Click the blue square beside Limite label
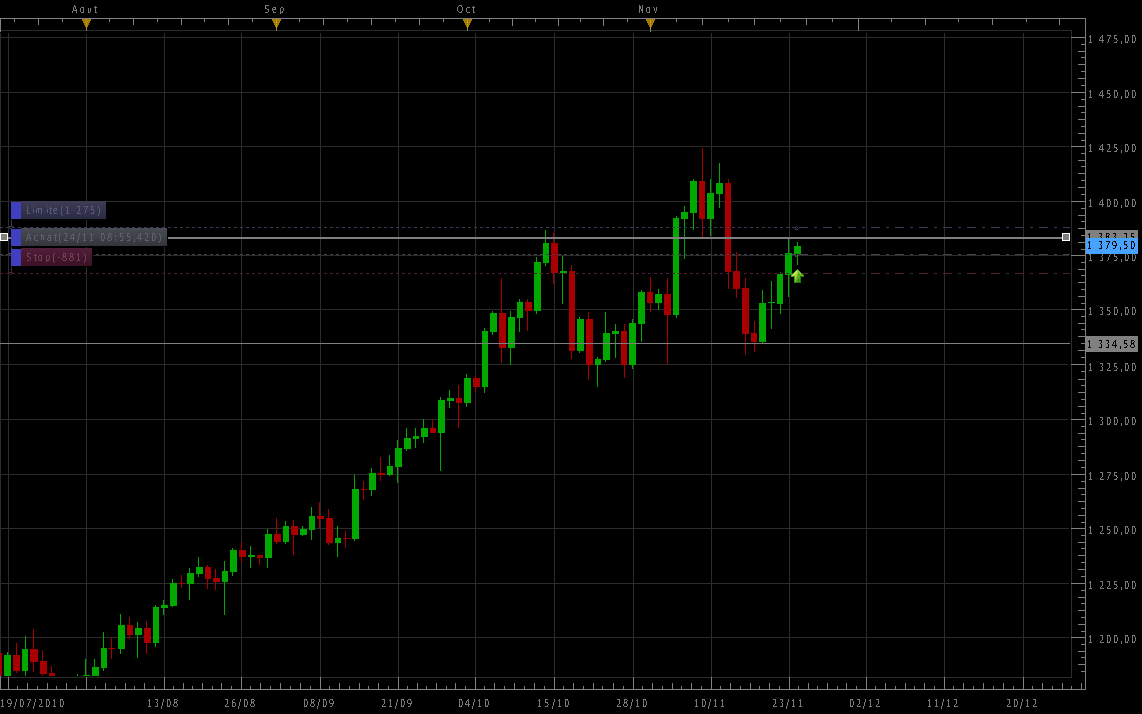The height and width of the screenshot is (714, 1142). click(16, 210)
